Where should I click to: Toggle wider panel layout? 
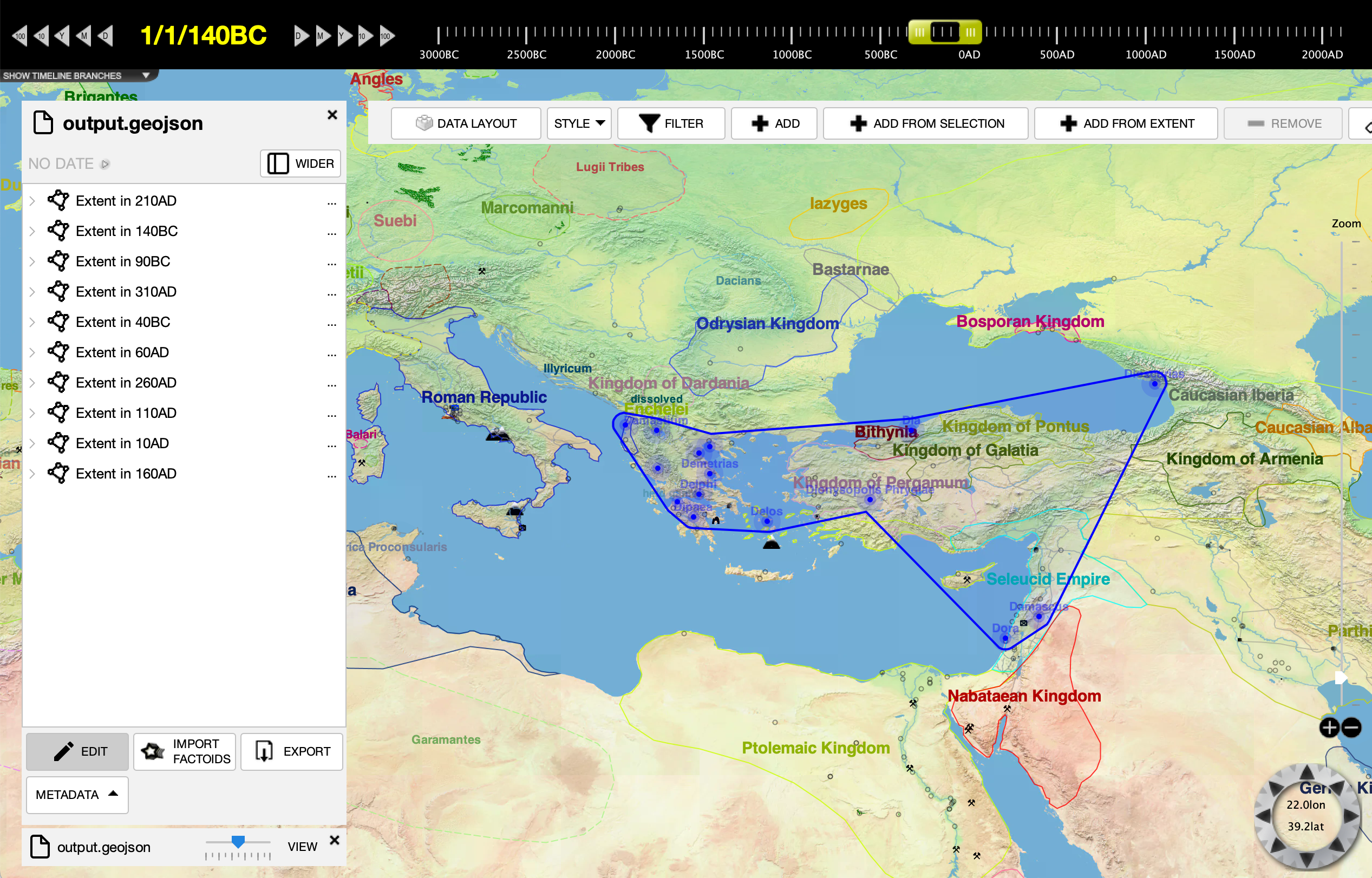(x=300, y=163)
